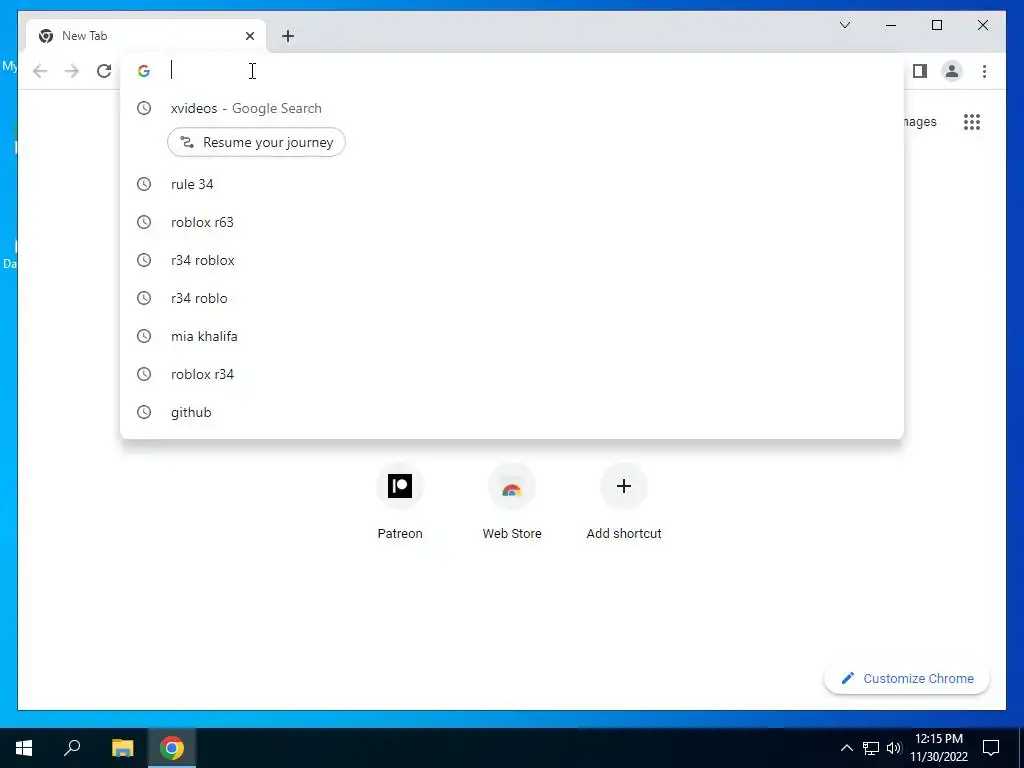The height and width of the screenshot is (768, 1024).
Task: Select the roblox r63 suggestion
Action: pos(512,222)
